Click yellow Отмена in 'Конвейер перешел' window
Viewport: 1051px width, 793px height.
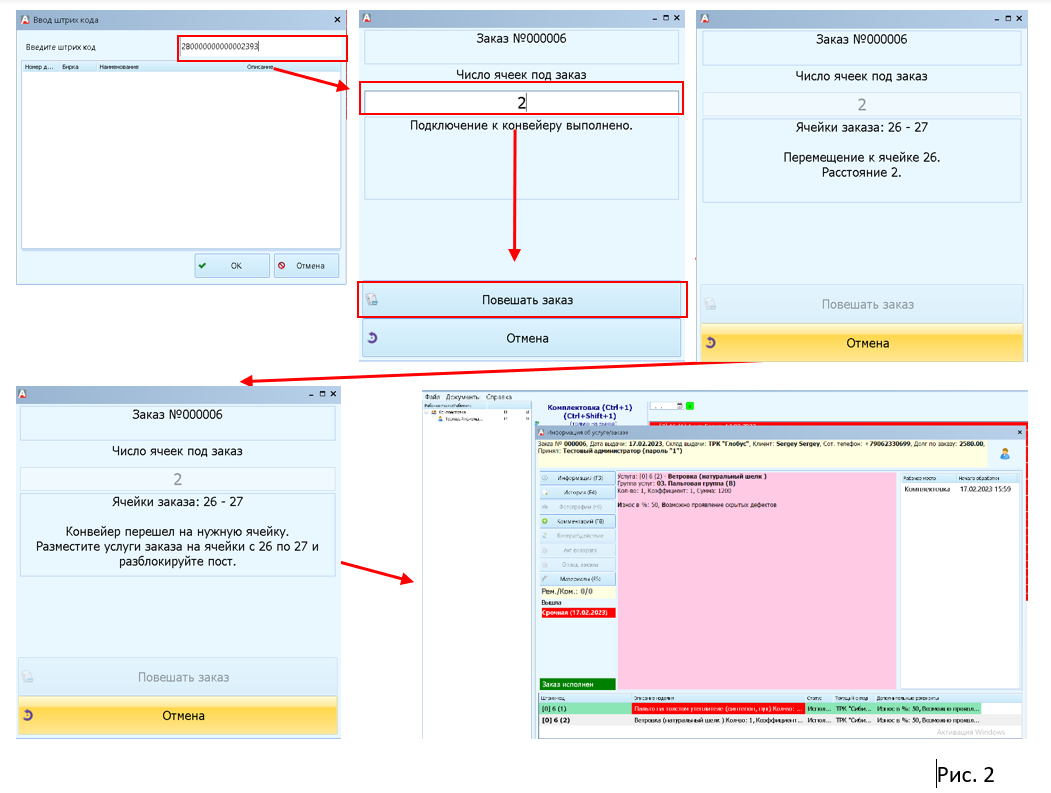click(178, 716)
